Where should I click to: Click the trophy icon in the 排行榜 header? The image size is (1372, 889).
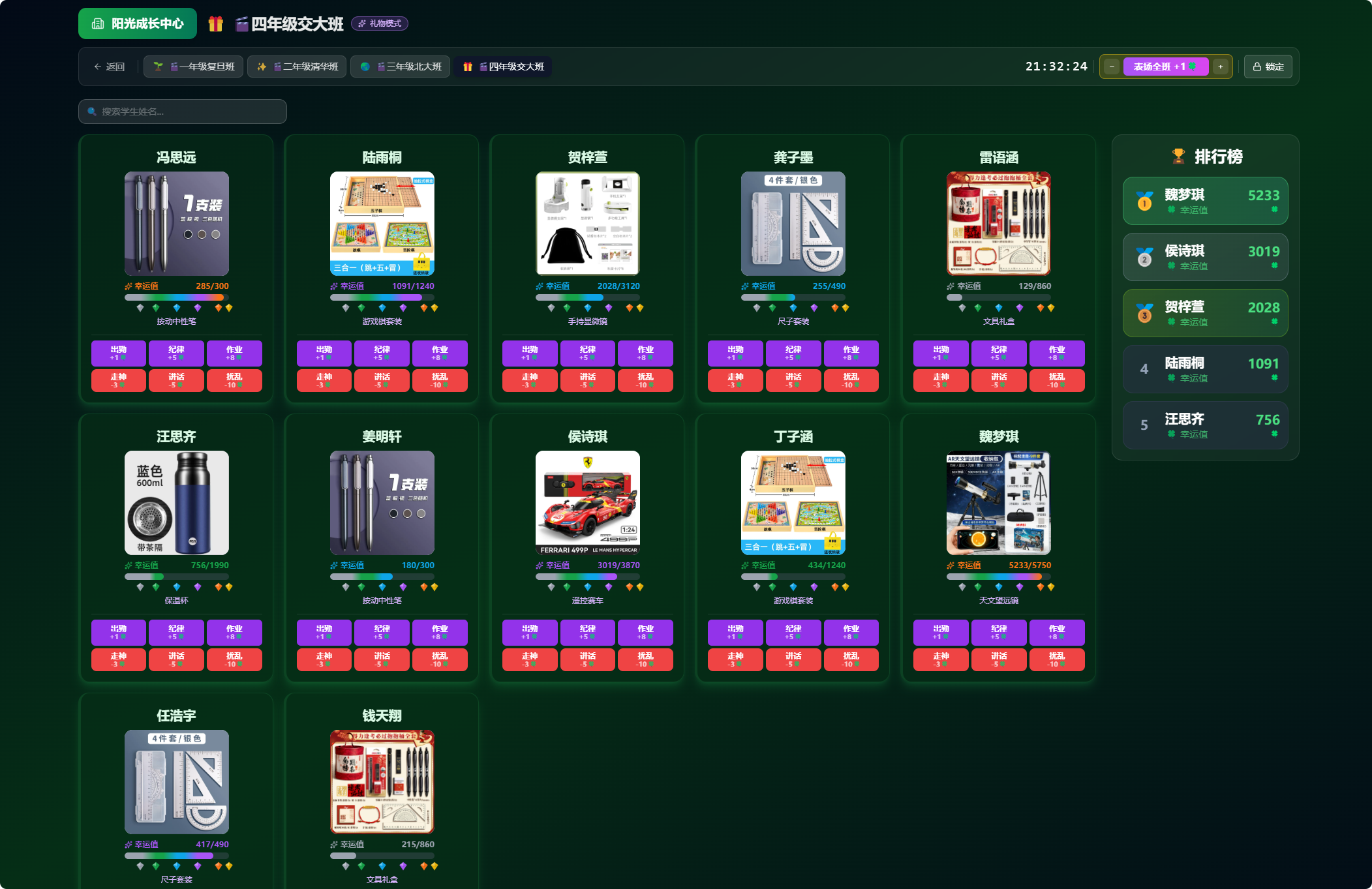(x=1178, y=157)
